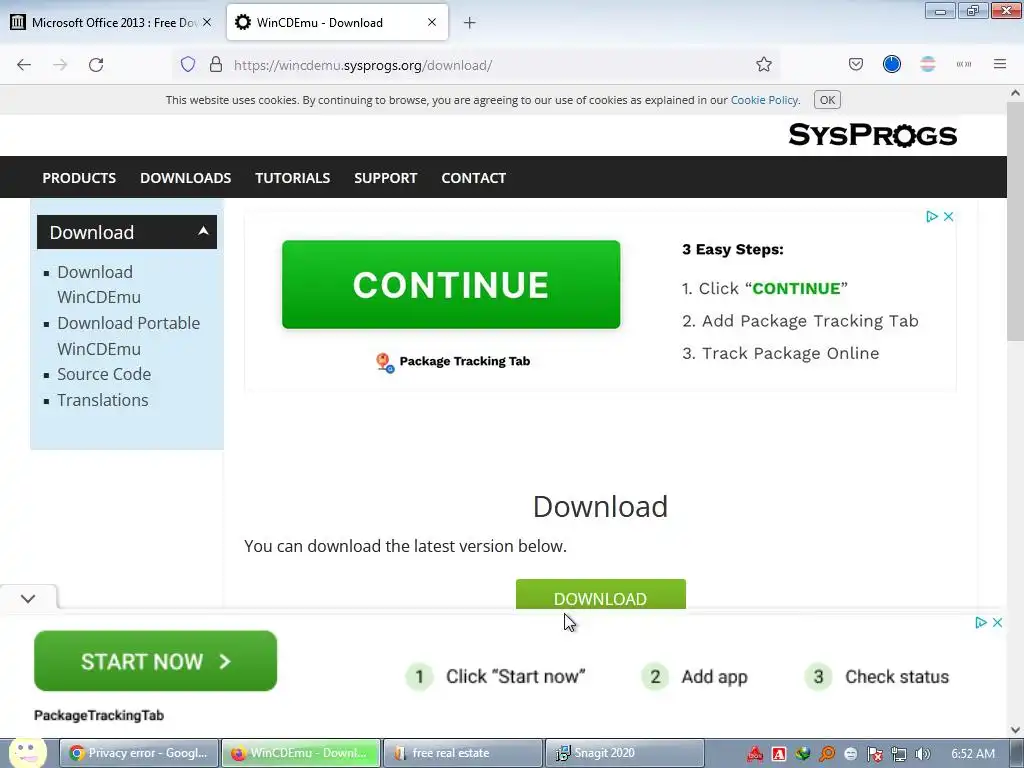This screenshot has width=1024, height=768.
Task: Open the volume speaker tray icon
Action: click(922, 754)
